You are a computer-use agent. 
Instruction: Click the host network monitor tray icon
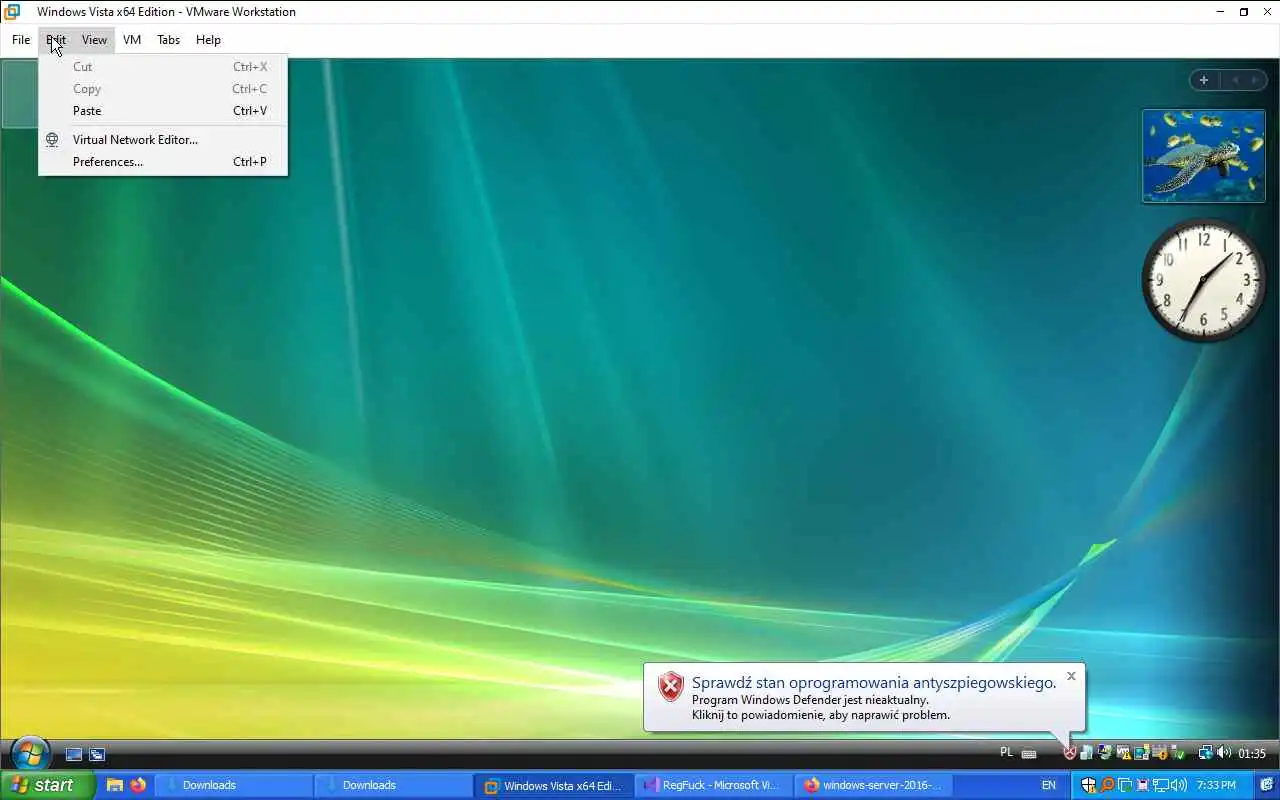pos(1161,785)
